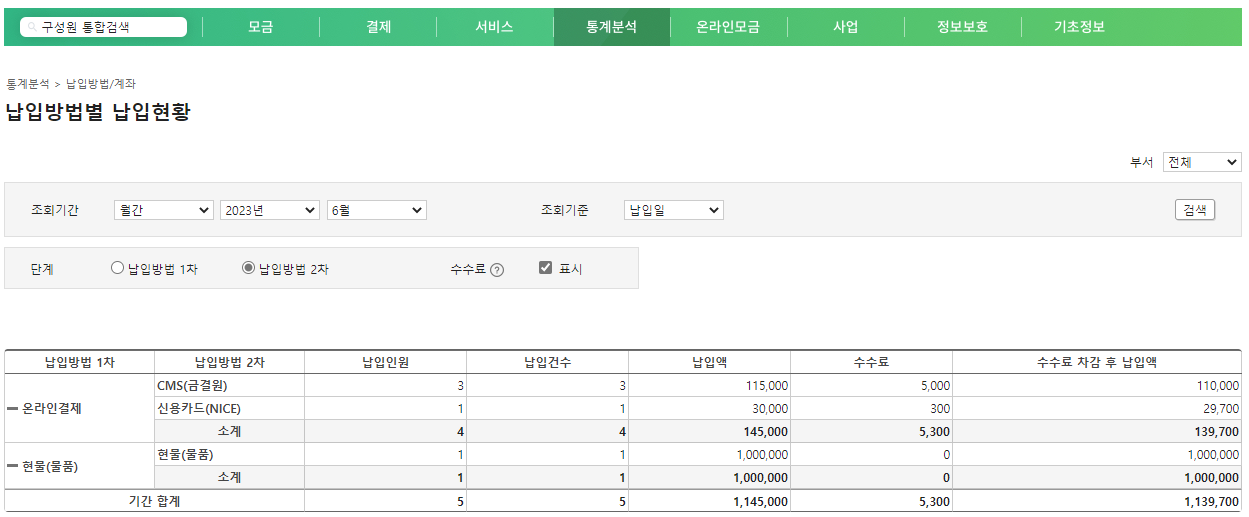Select the 납입방법 1차 radio button
1249x517 pixels.
pos(117,268)
